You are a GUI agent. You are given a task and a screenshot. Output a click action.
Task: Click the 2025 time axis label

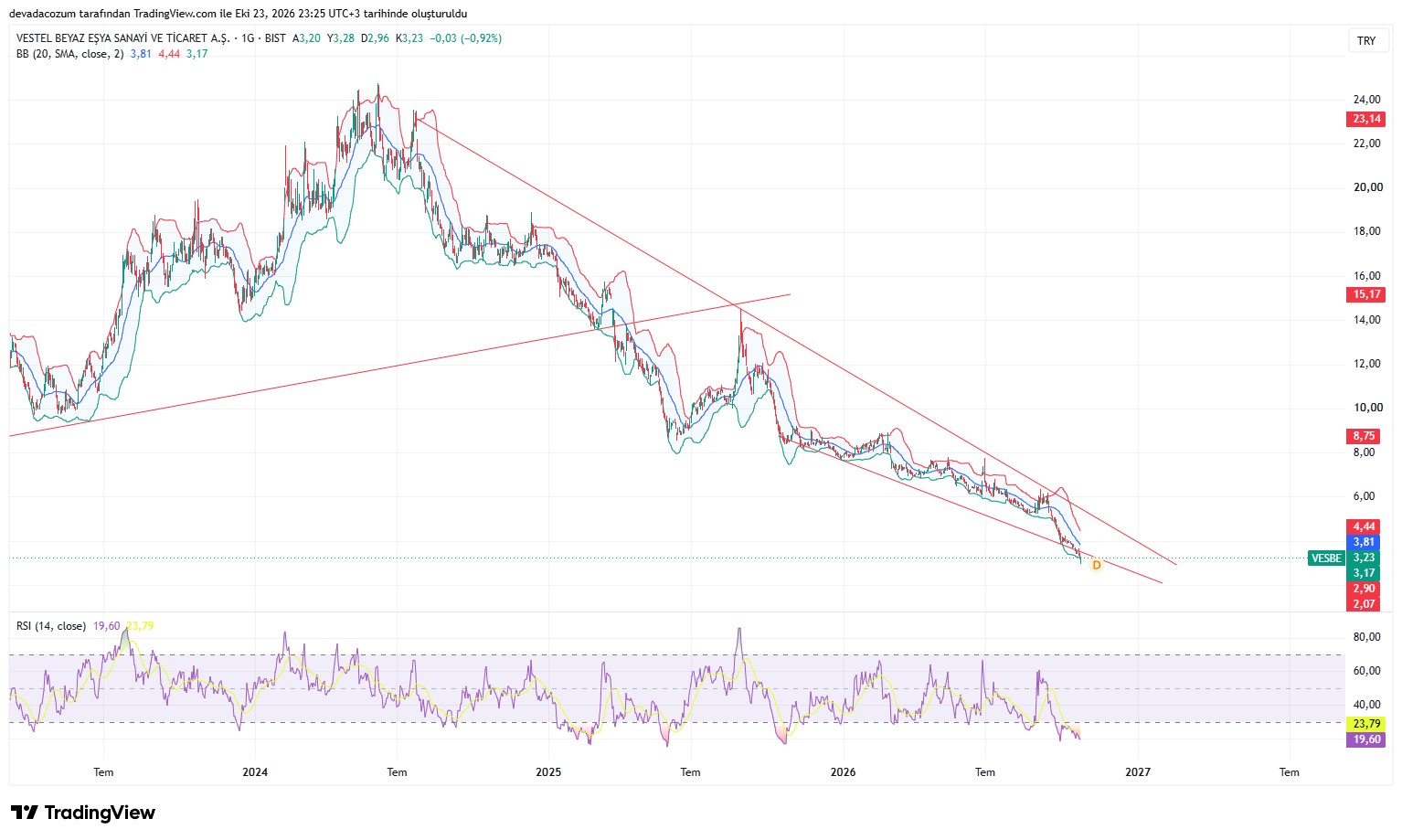coord(548,772)
